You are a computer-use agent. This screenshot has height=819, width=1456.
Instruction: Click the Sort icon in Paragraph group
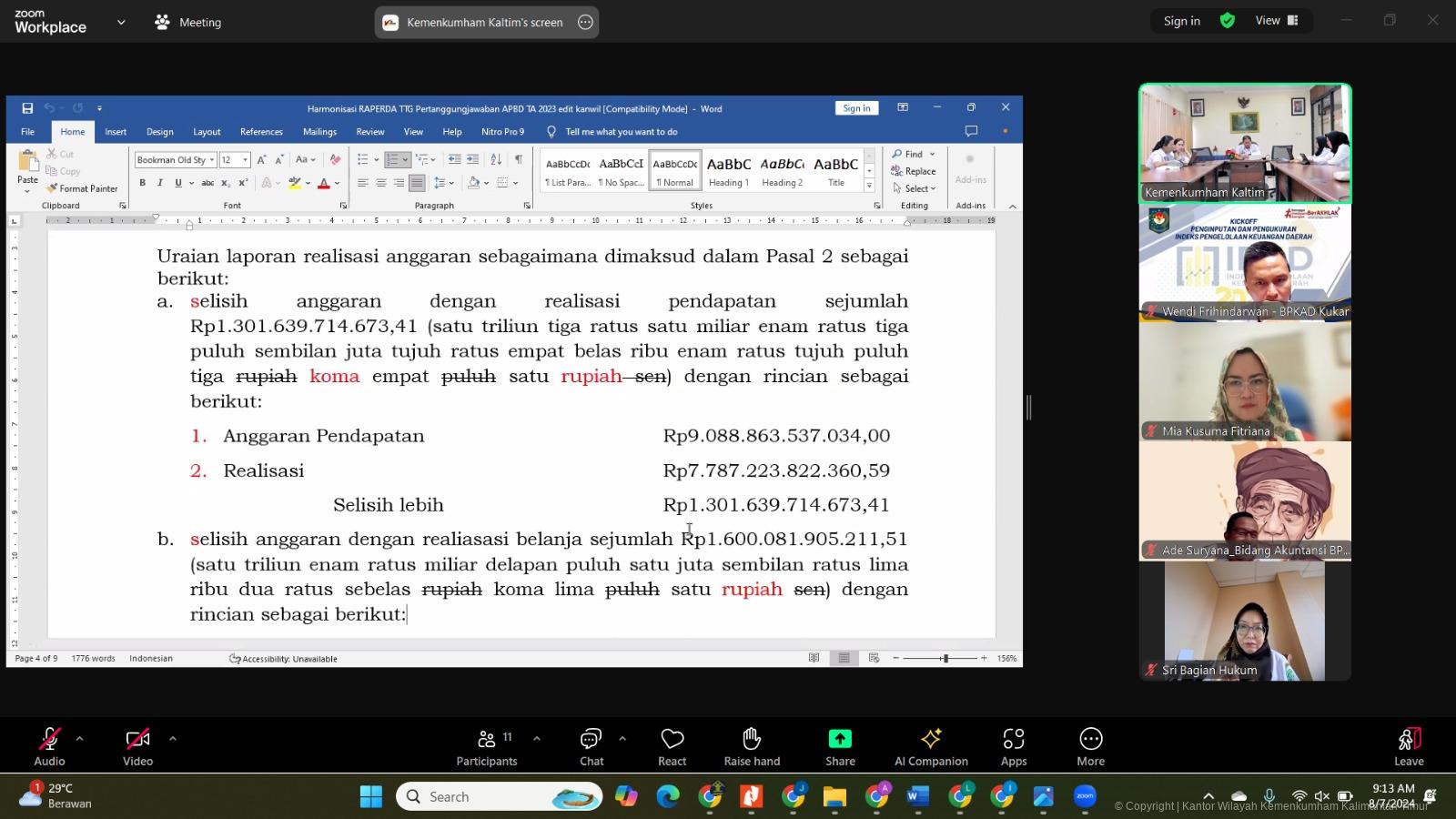496,159
